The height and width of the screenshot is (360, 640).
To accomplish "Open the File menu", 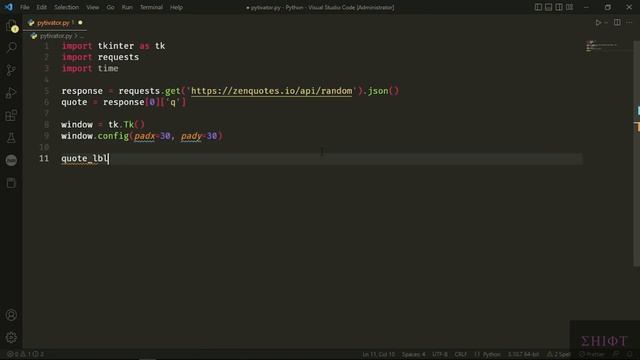I will (x=24, y=7).
